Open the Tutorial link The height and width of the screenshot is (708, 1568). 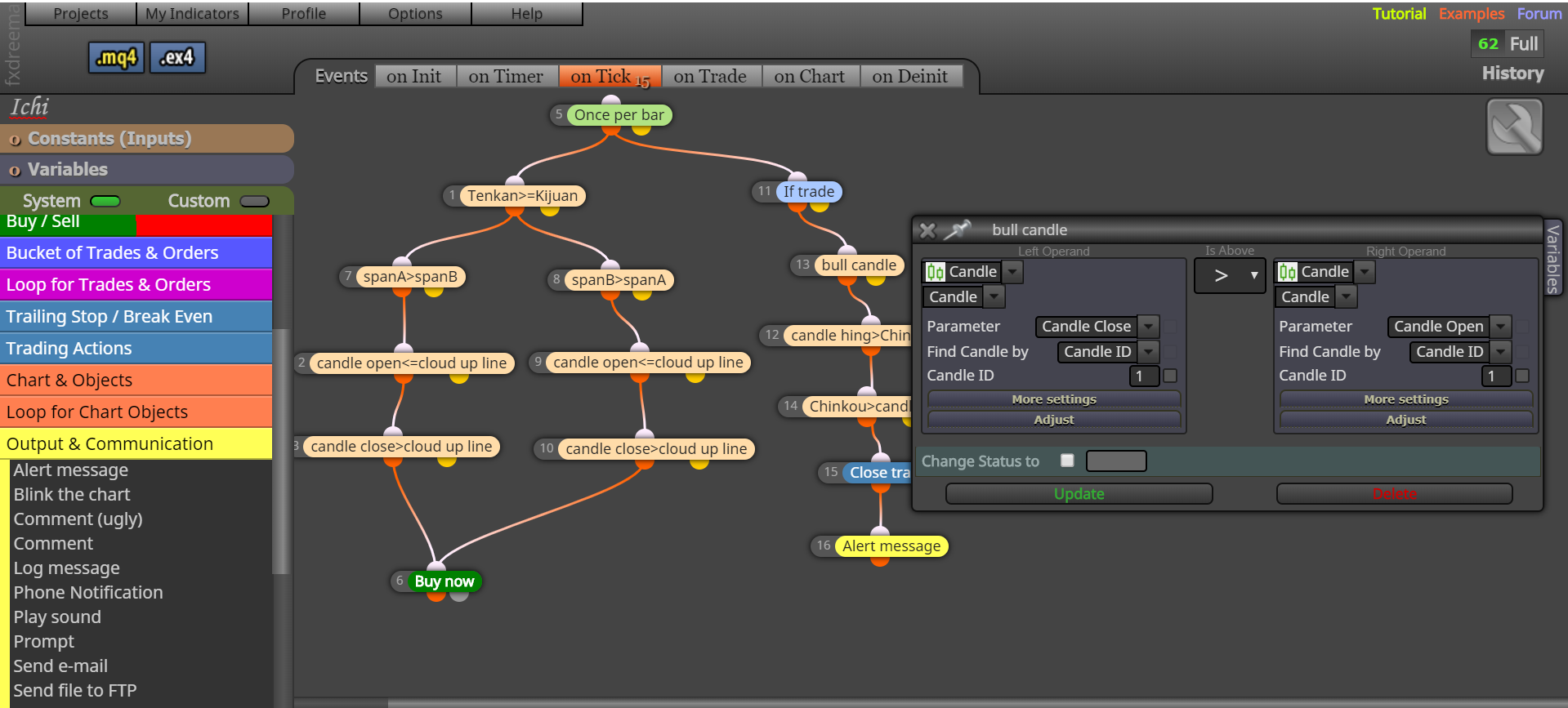click(1399, 14)
